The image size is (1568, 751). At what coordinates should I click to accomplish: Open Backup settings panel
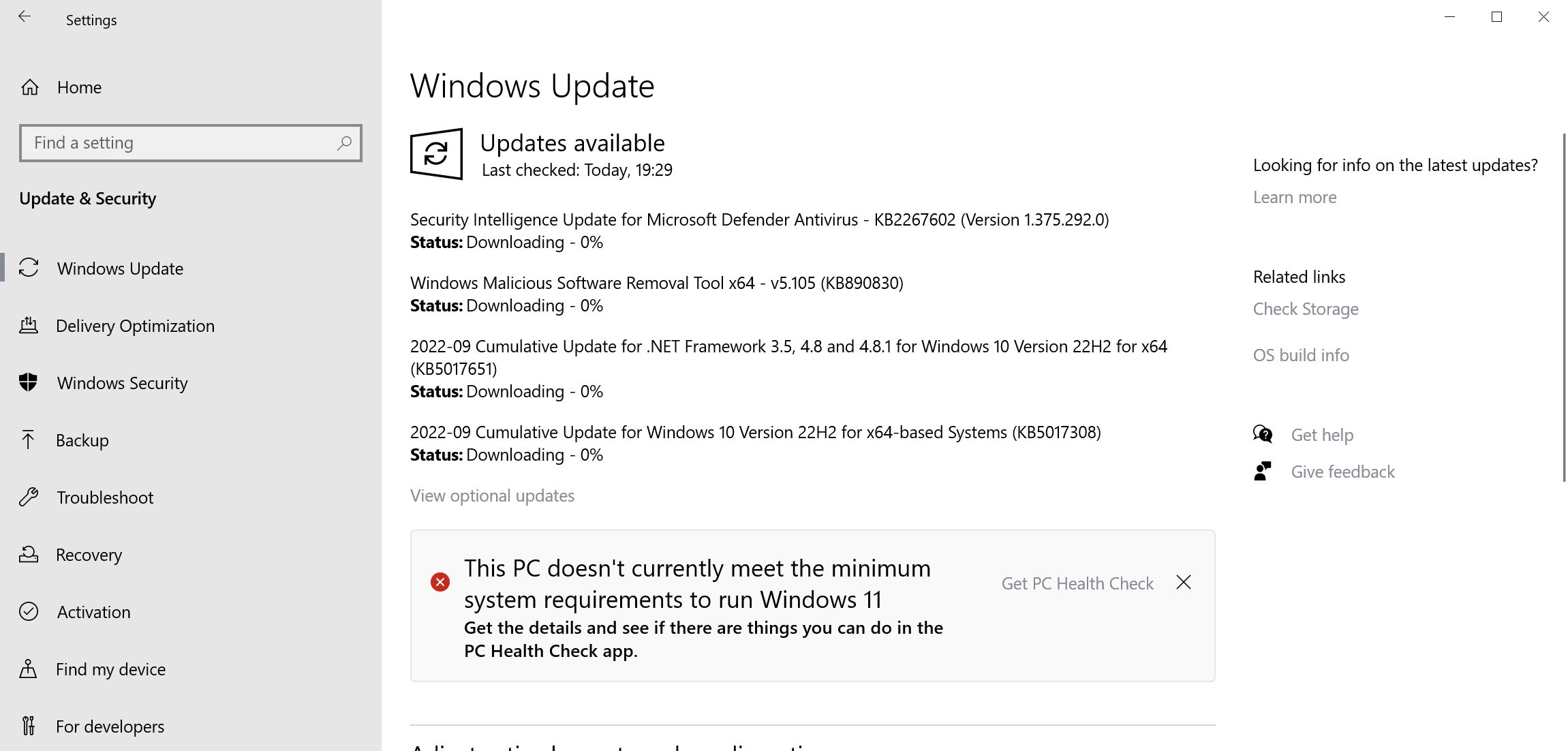tap(83, 440)
